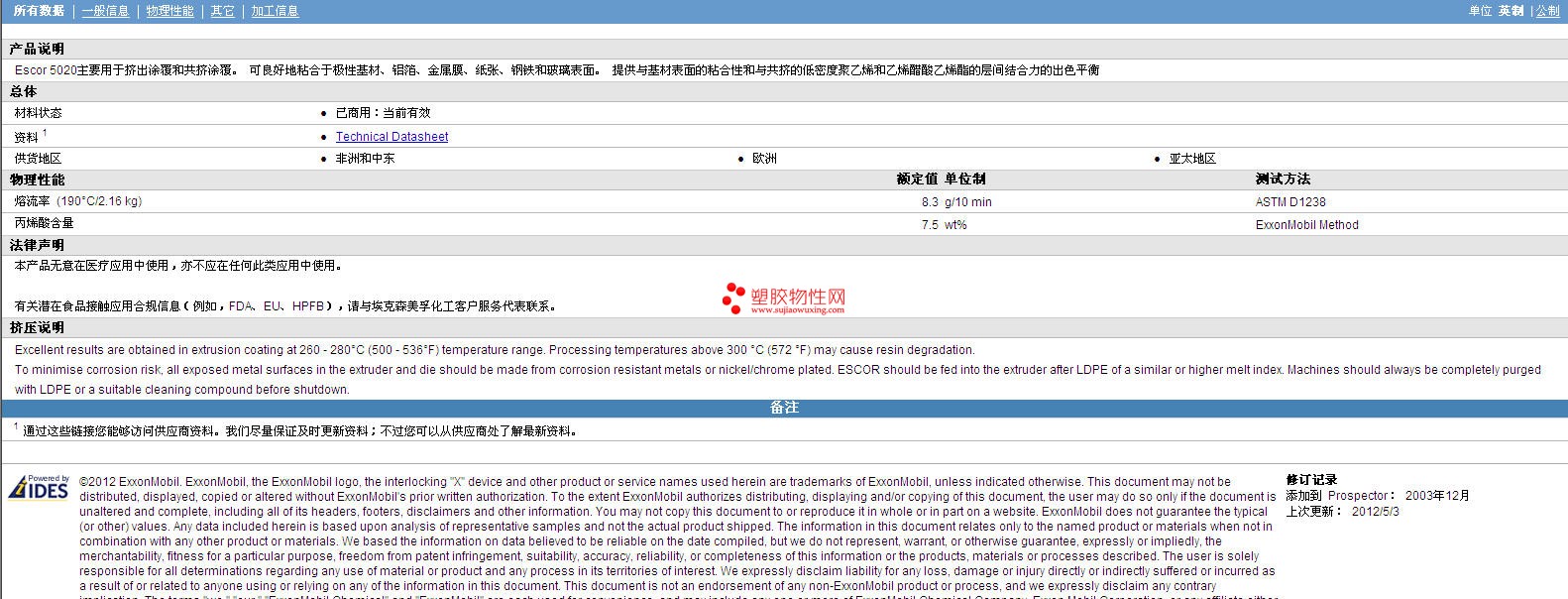This screenshot has height=599, width=1568.
Task: Click the 挤压说明 section header
Action: point(37,327)
